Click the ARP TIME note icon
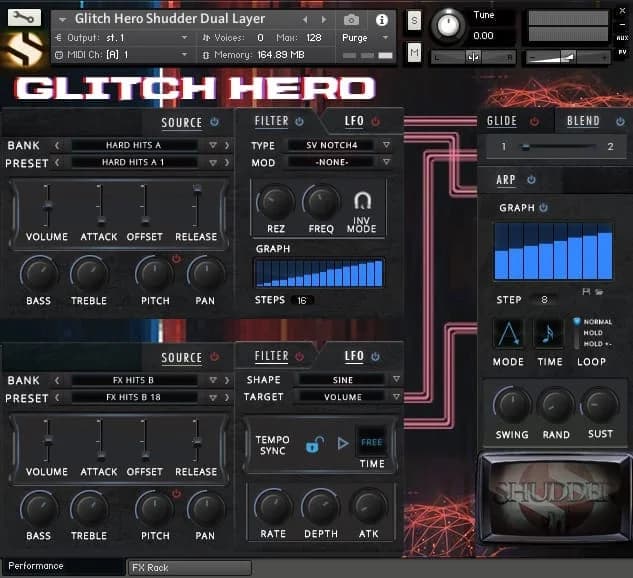Screen dimensions: 633x578 549,334
